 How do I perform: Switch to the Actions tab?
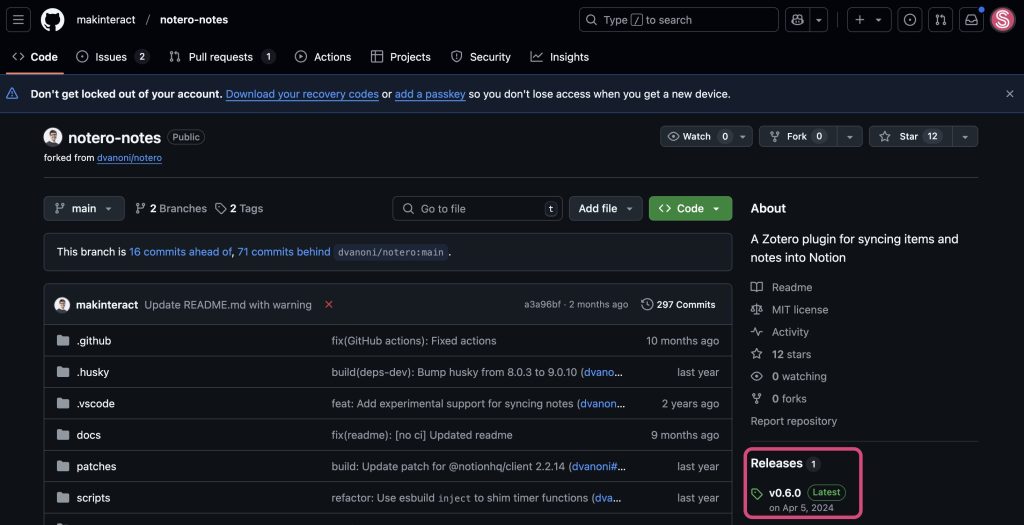[322, 57]
